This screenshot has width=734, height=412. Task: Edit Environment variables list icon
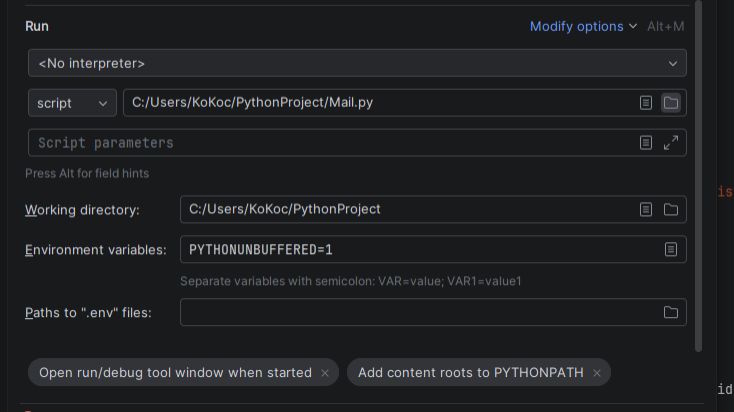point(671,249)
